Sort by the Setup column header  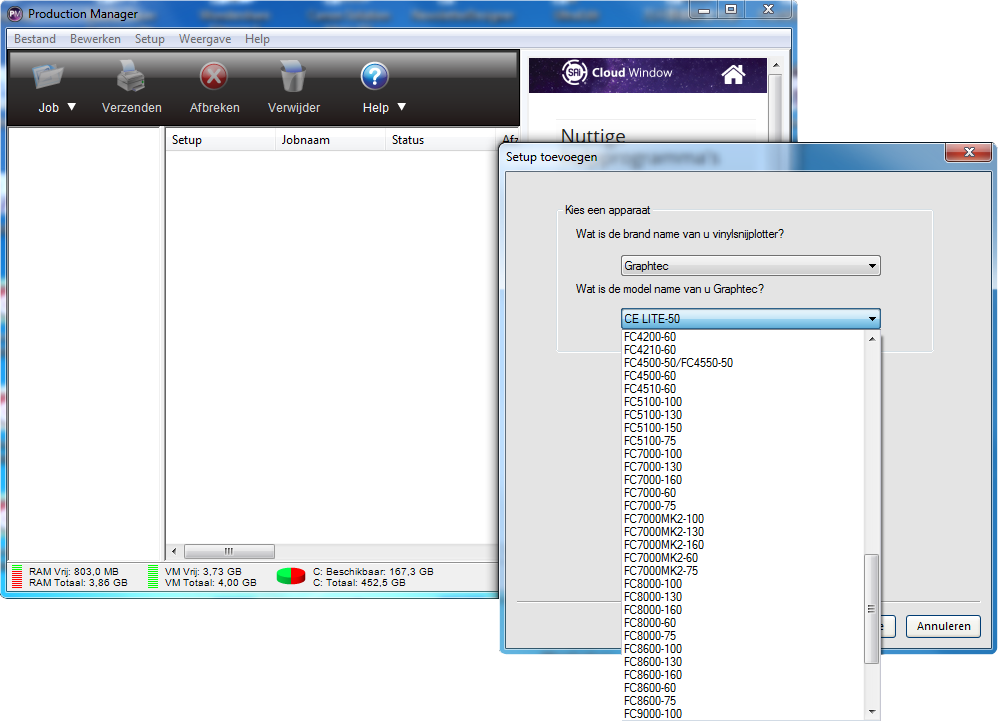221,140
